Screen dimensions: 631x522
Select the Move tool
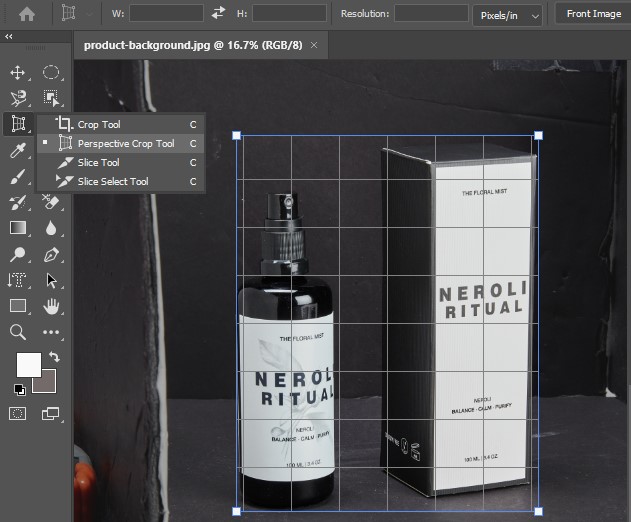point(18,73)
